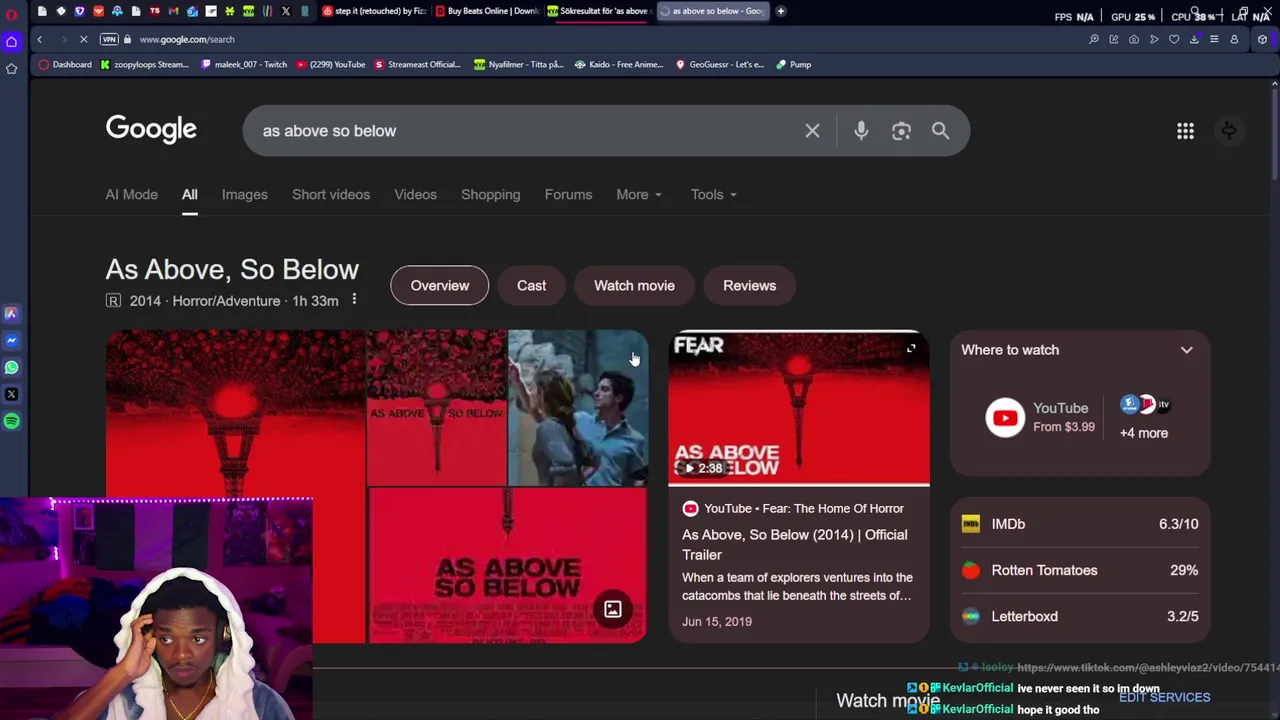Play the 2:38 trailer video thumbnail

pos(799,408)
